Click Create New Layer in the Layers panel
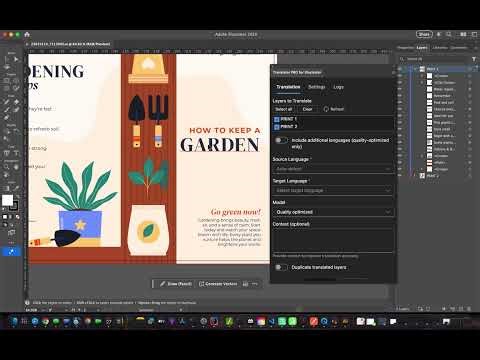 (461, 309)
